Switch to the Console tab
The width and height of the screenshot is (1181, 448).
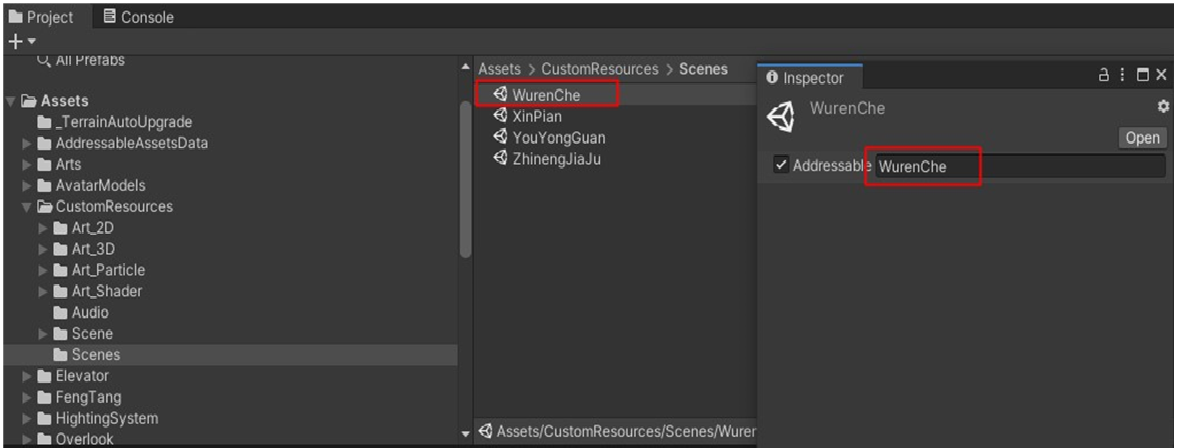point(138,17)
